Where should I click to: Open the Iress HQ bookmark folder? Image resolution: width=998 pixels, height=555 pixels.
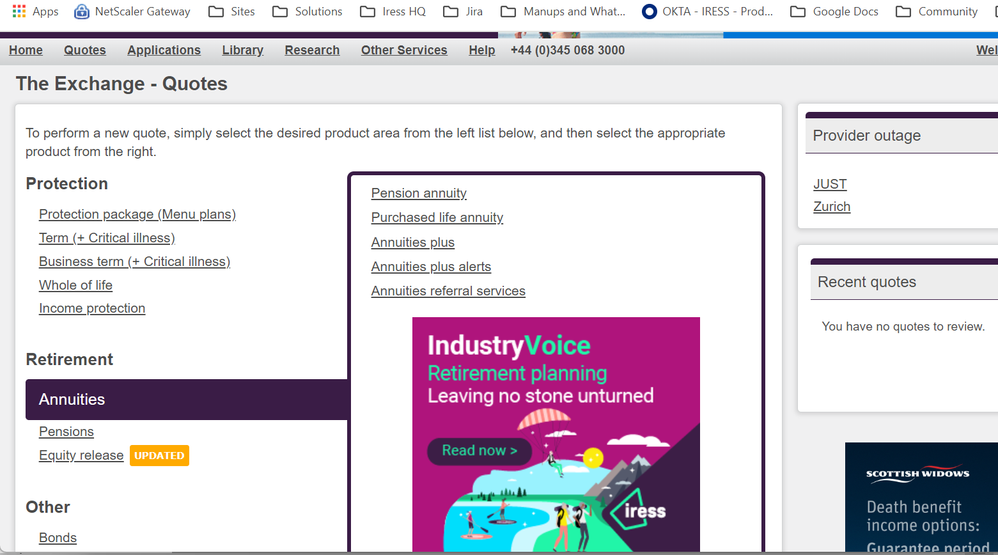click(x=393, y=11)
